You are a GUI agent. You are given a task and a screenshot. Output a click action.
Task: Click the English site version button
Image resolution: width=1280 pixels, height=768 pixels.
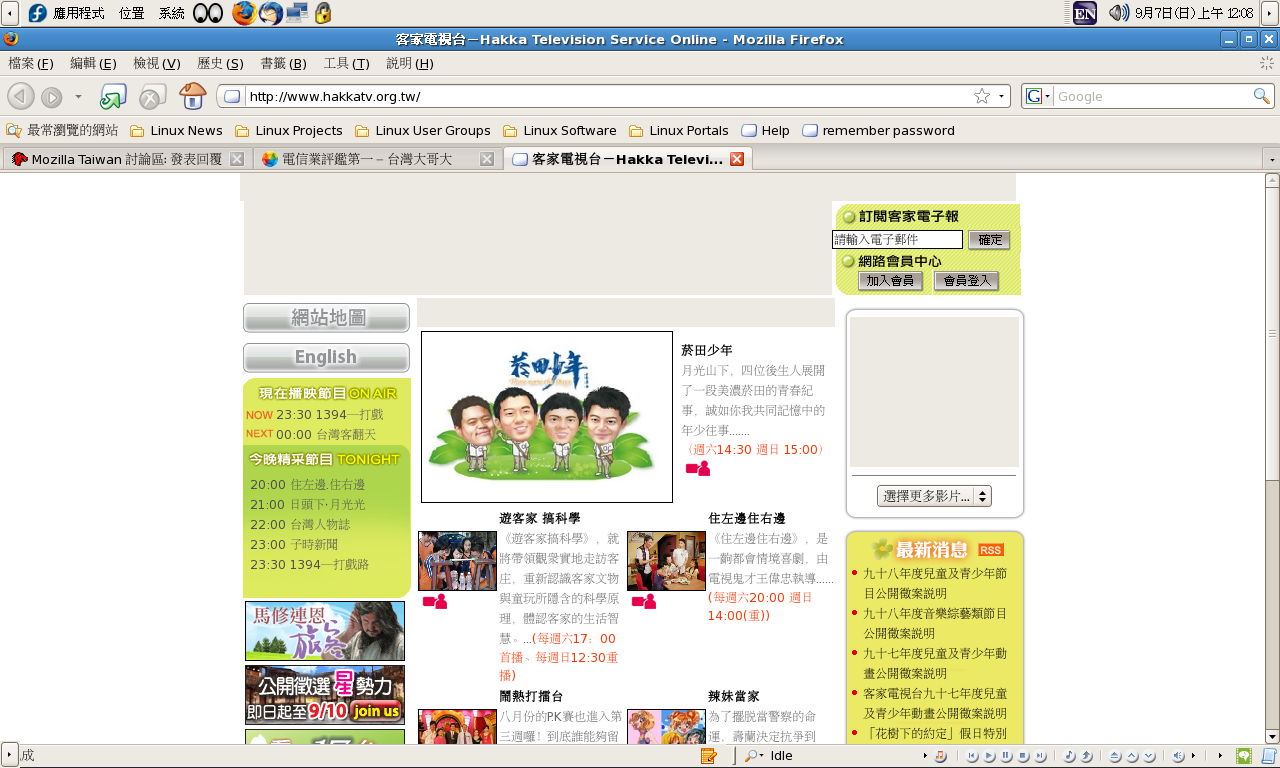pos(326,357)
